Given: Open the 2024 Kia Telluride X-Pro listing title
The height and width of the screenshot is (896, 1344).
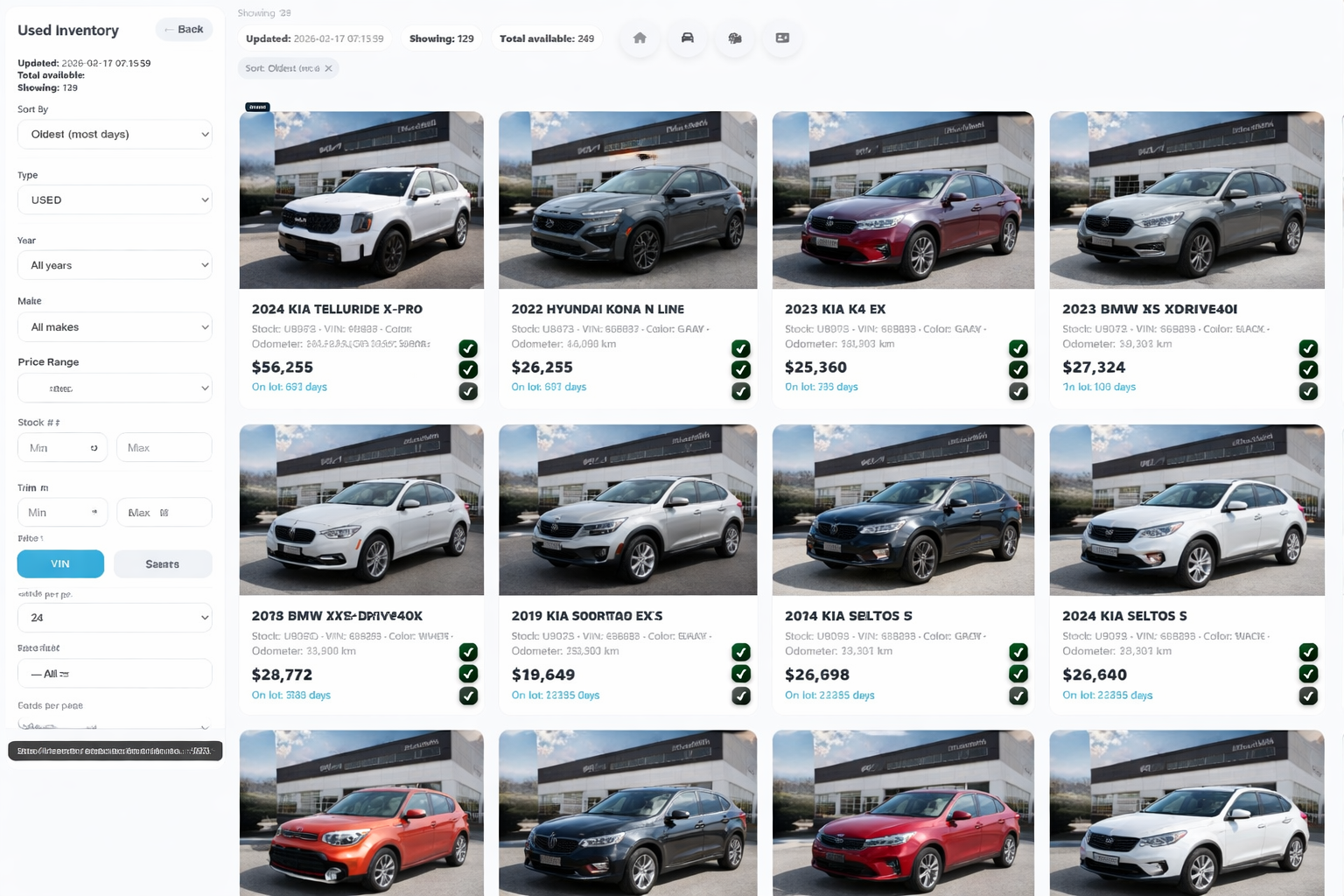Looking at the screenshot, I should click(x=337, y=309).
